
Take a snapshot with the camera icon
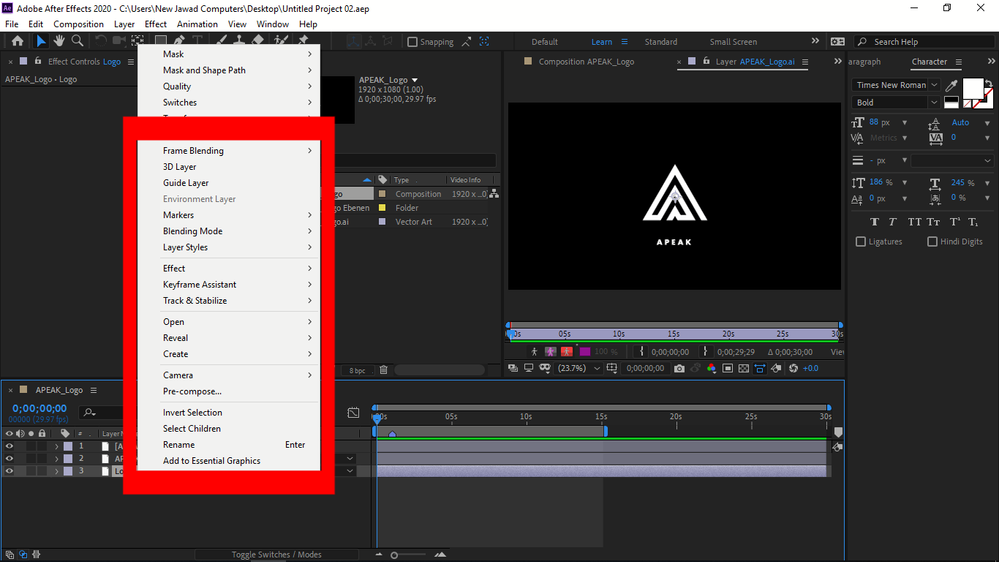pyautogui.click(x=679, y=368)
